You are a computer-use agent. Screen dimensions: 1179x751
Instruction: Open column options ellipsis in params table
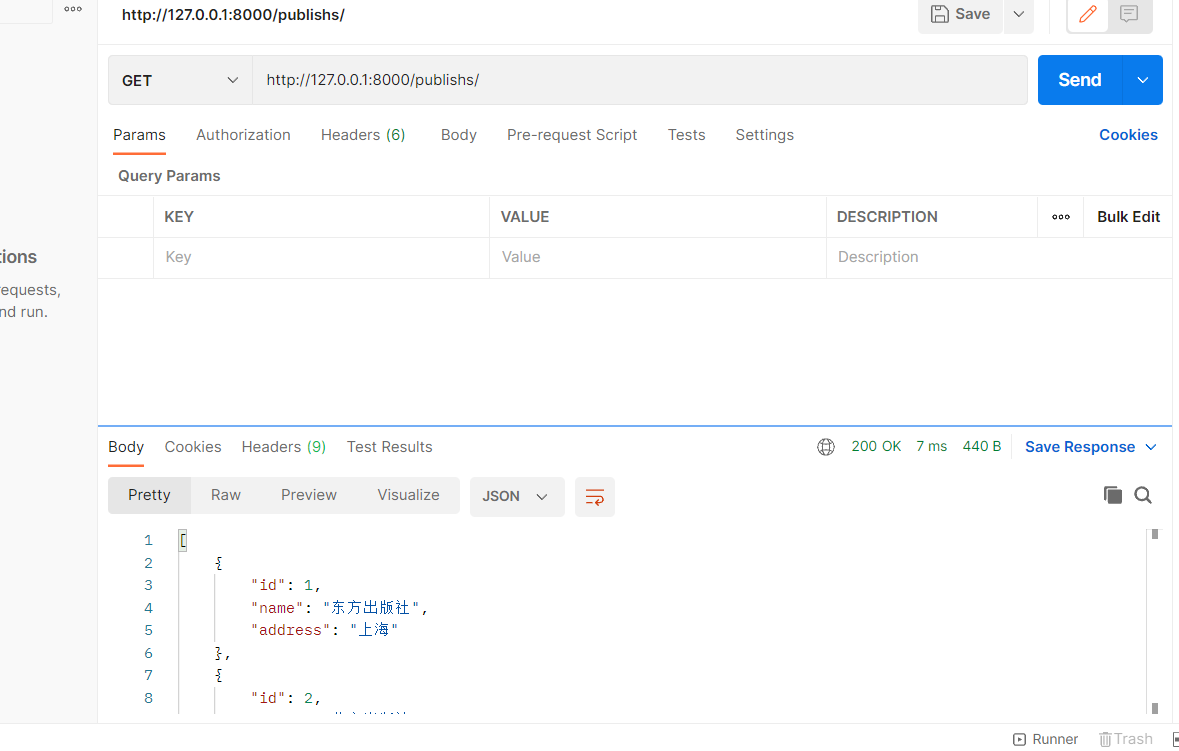[x=1061, y=217]
